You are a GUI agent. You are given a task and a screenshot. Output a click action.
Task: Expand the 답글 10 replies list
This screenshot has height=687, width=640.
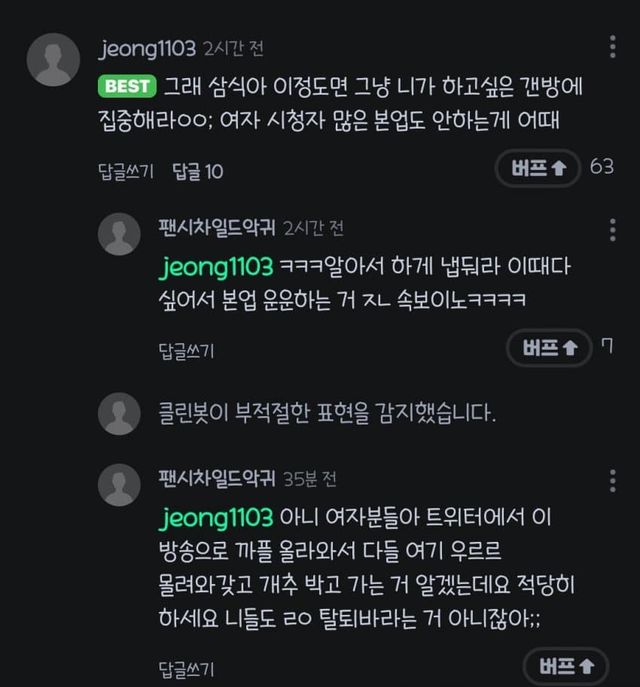pyautogui.click(x=198, y=171)
